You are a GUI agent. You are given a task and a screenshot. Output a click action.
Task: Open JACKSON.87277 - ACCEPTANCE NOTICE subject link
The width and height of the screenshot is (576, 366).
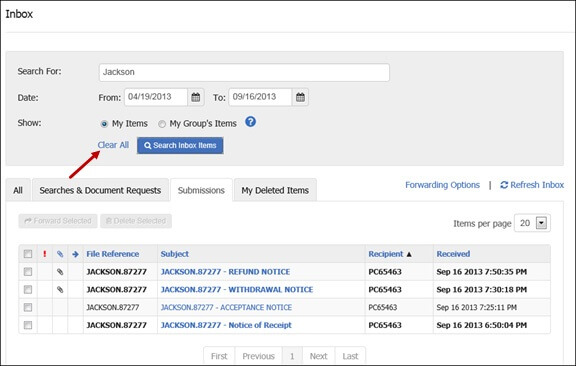point(226,307)
